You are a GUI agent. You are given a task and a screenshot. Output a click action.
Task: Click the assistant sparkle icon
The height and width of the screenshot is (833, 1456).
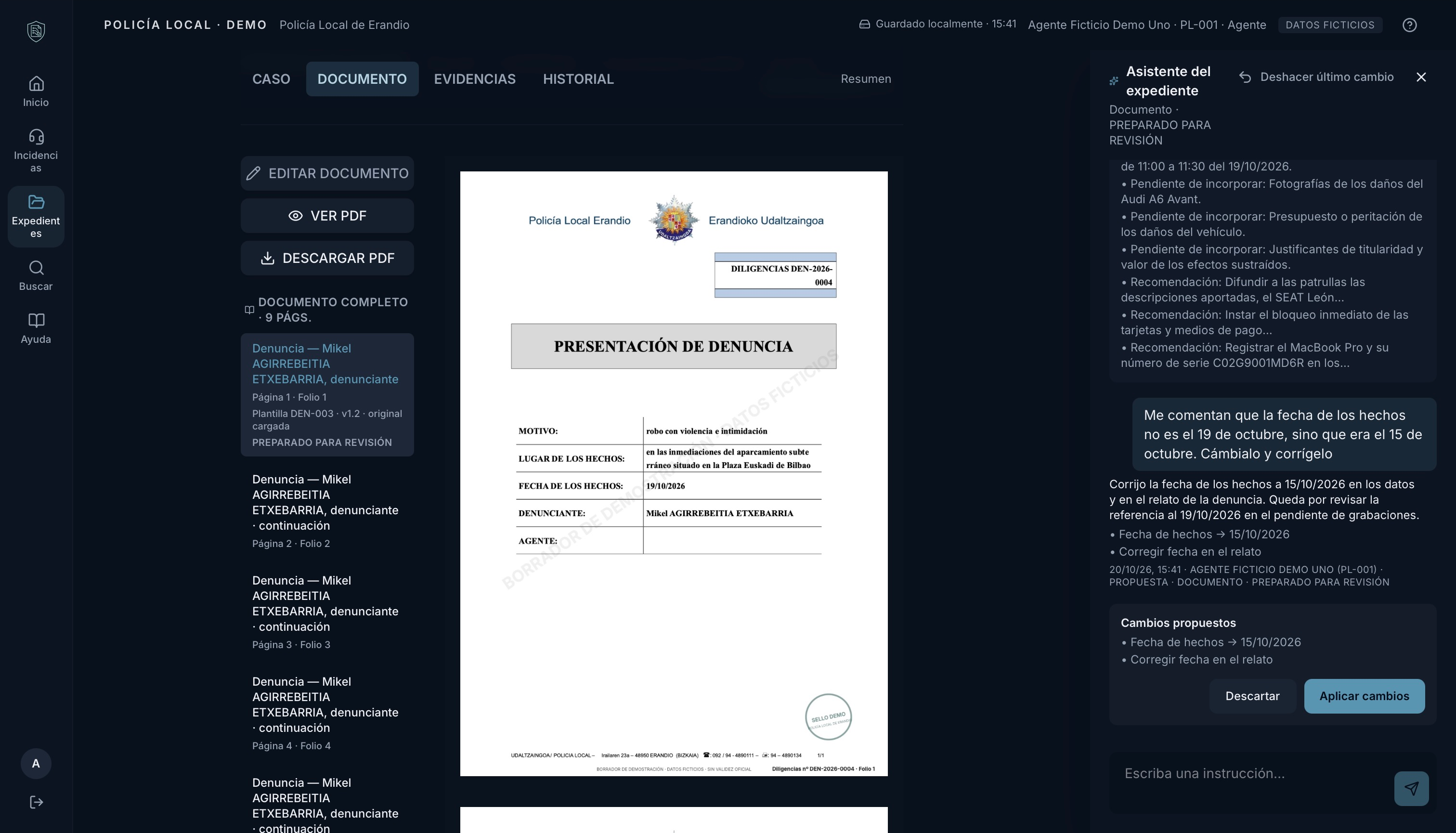tap(1114, 81)
